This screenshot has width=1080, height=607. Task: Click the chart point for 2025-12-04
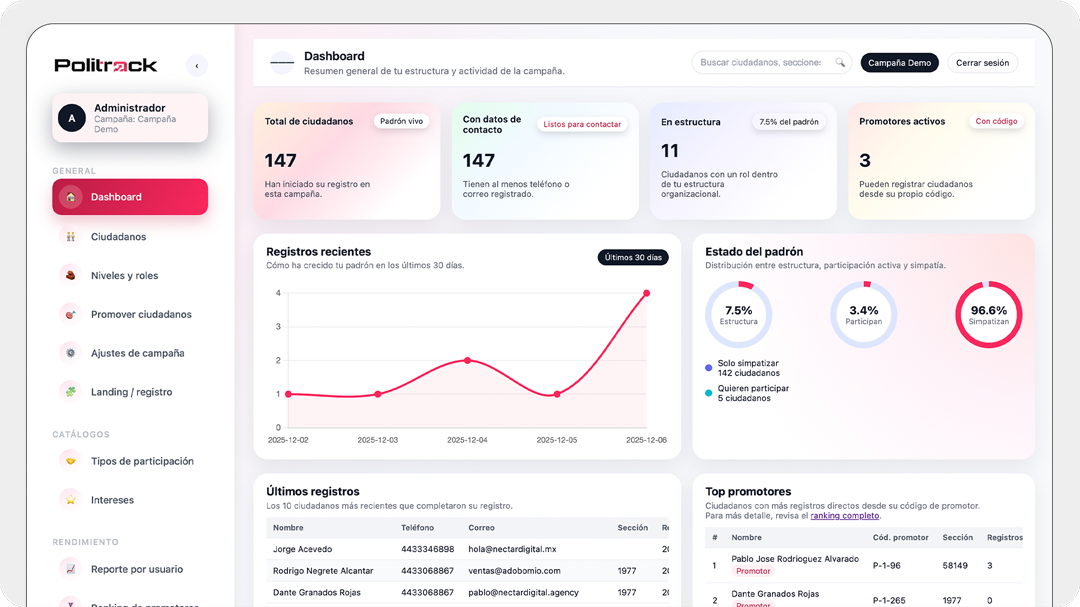[x=468, y=360]
